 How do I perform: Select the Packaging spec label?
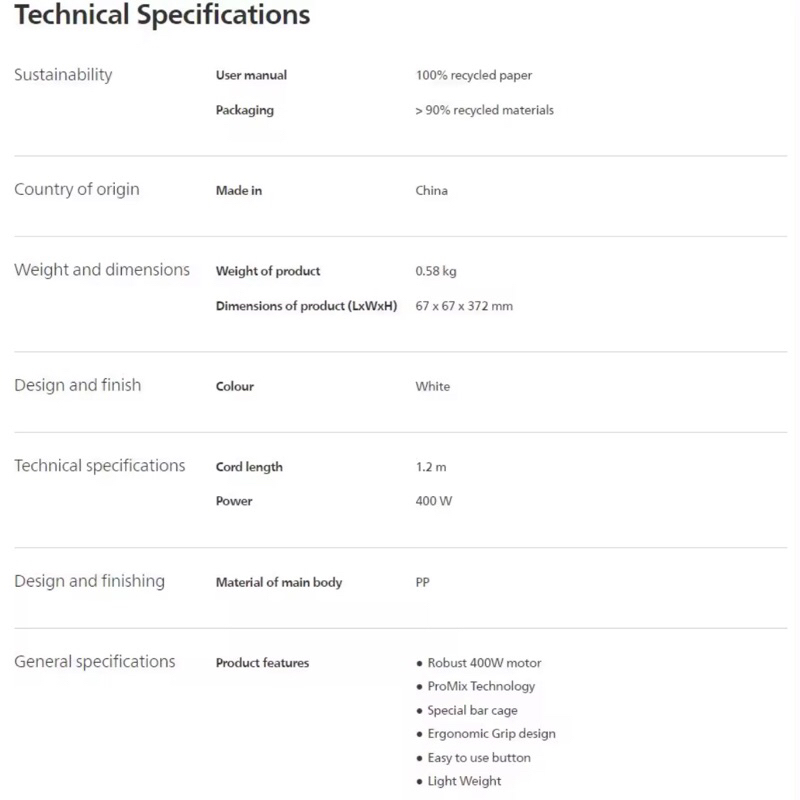tap(244, 110)
